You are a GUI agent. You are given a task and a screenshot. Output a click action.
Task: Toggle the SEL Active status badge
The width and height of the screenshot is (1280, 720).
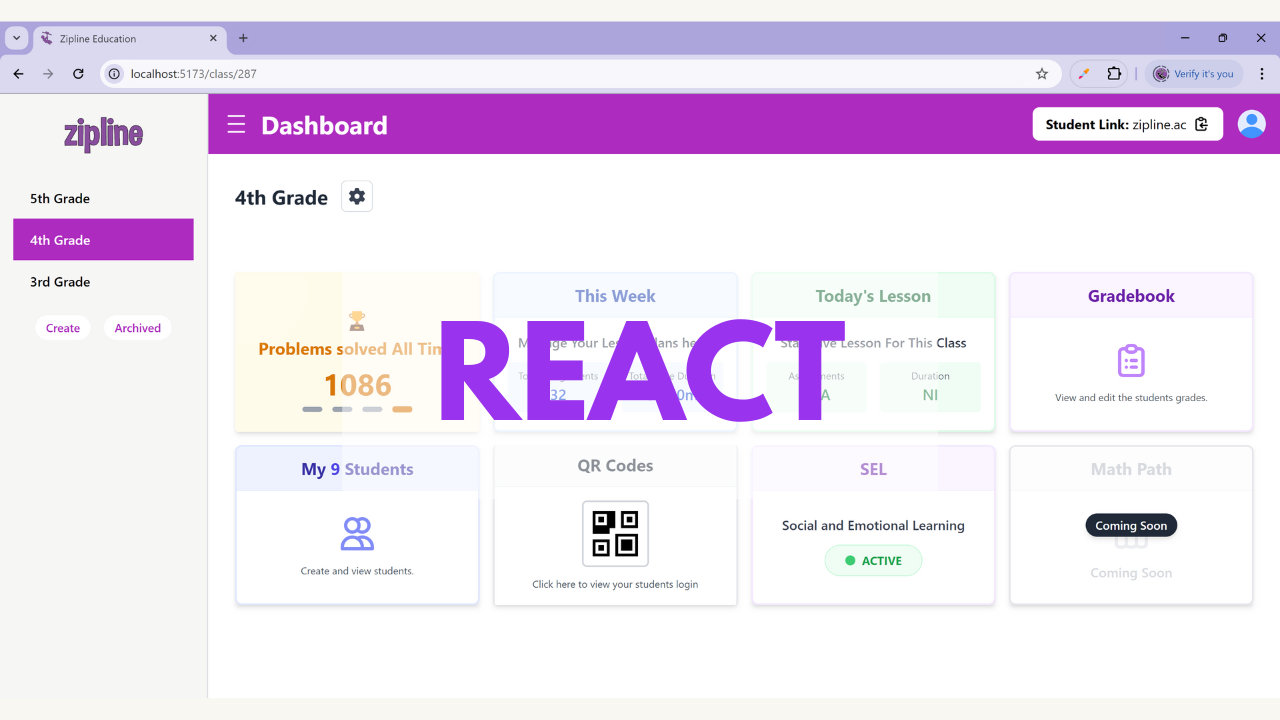click(x=873, y=561)
